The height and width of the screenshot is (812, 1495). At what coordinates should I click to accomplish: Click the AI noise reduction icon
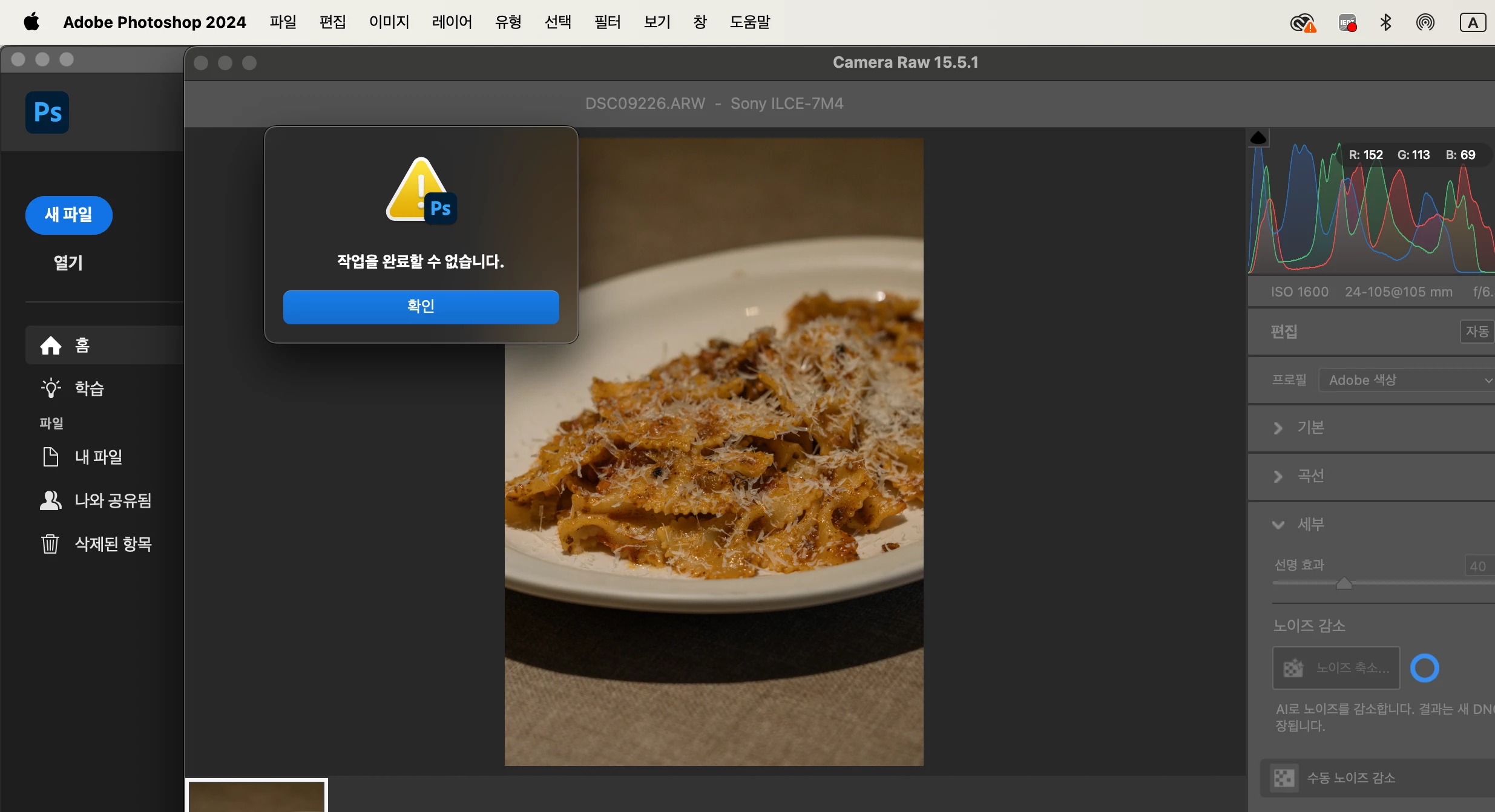[1293, 668]
